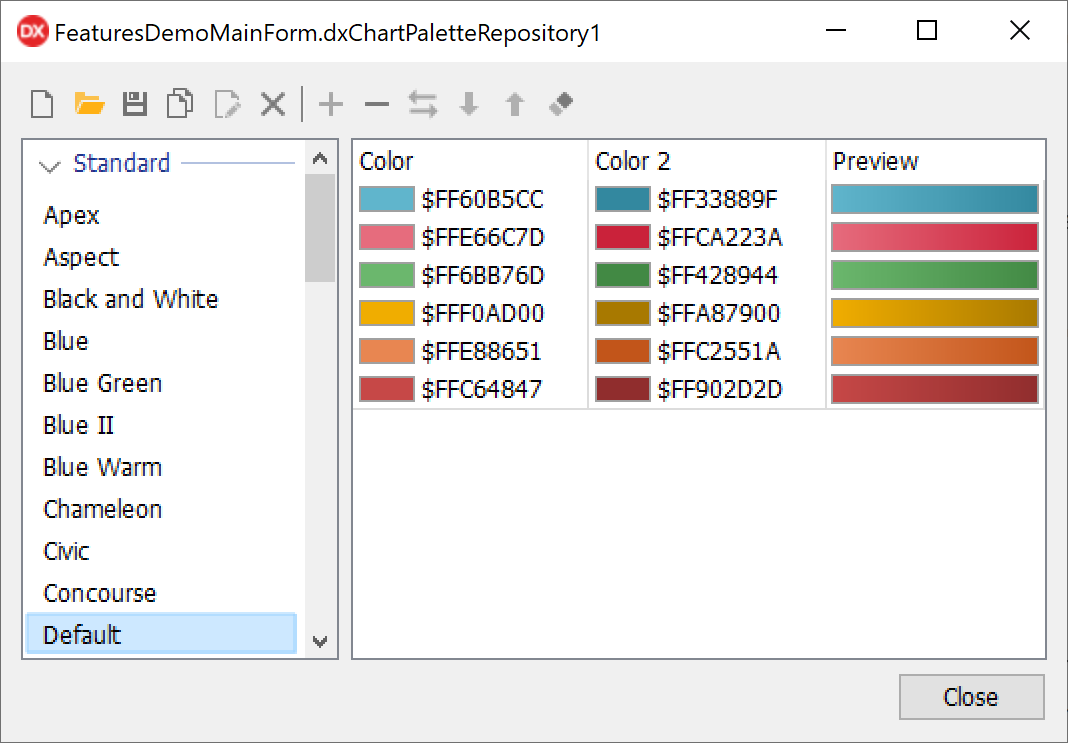Save palette with the floppy disk icon
Viewport: 1068px width, 743px height.
point(135,104)
